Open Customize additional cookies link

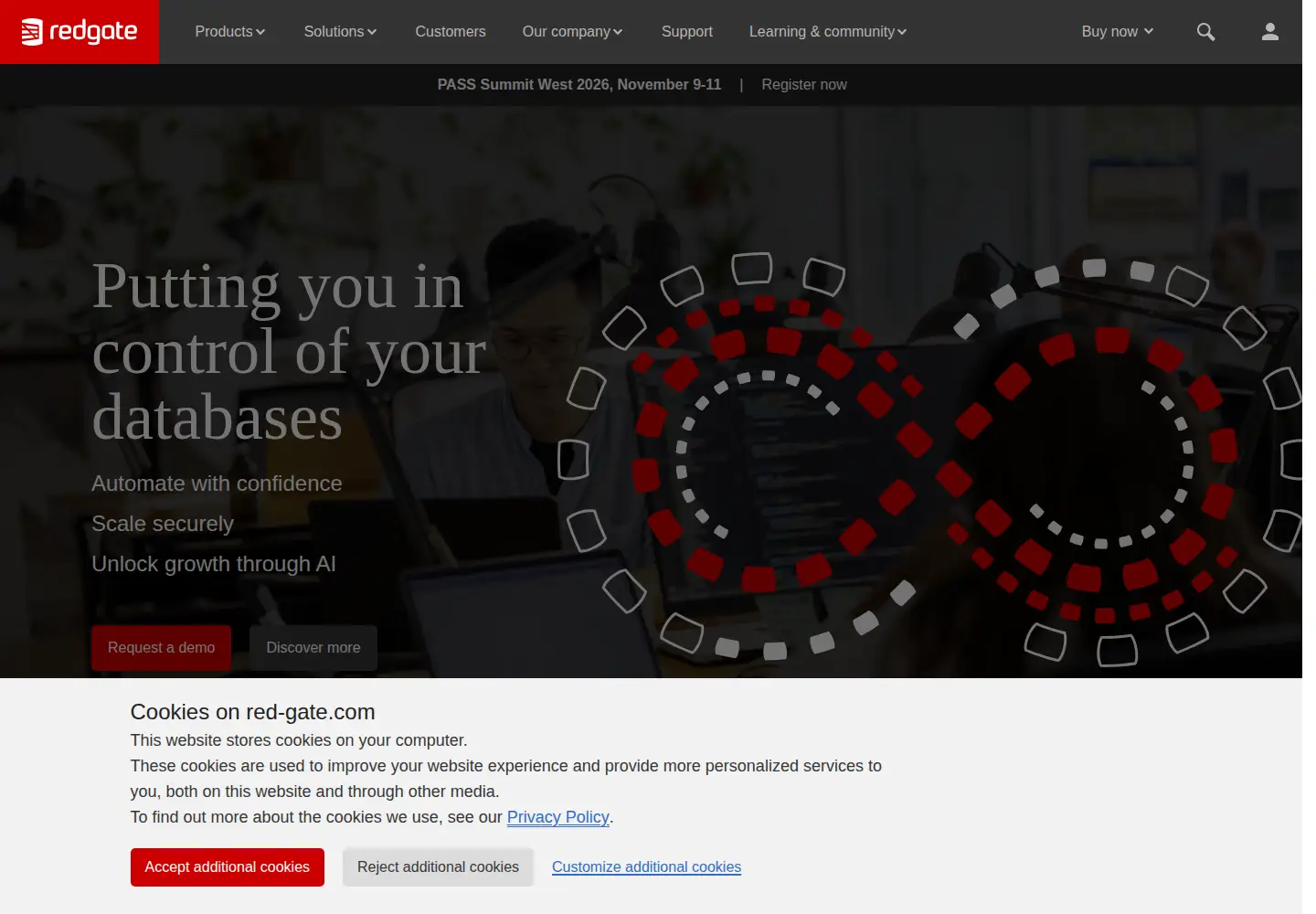pos(646,867)
